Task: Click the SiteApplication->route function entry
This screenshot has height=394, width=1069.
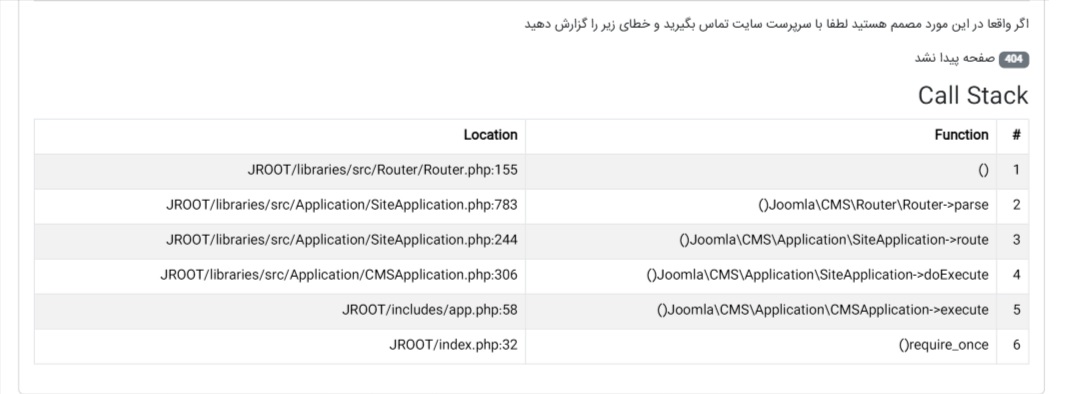Action: [x=834, y=240]
